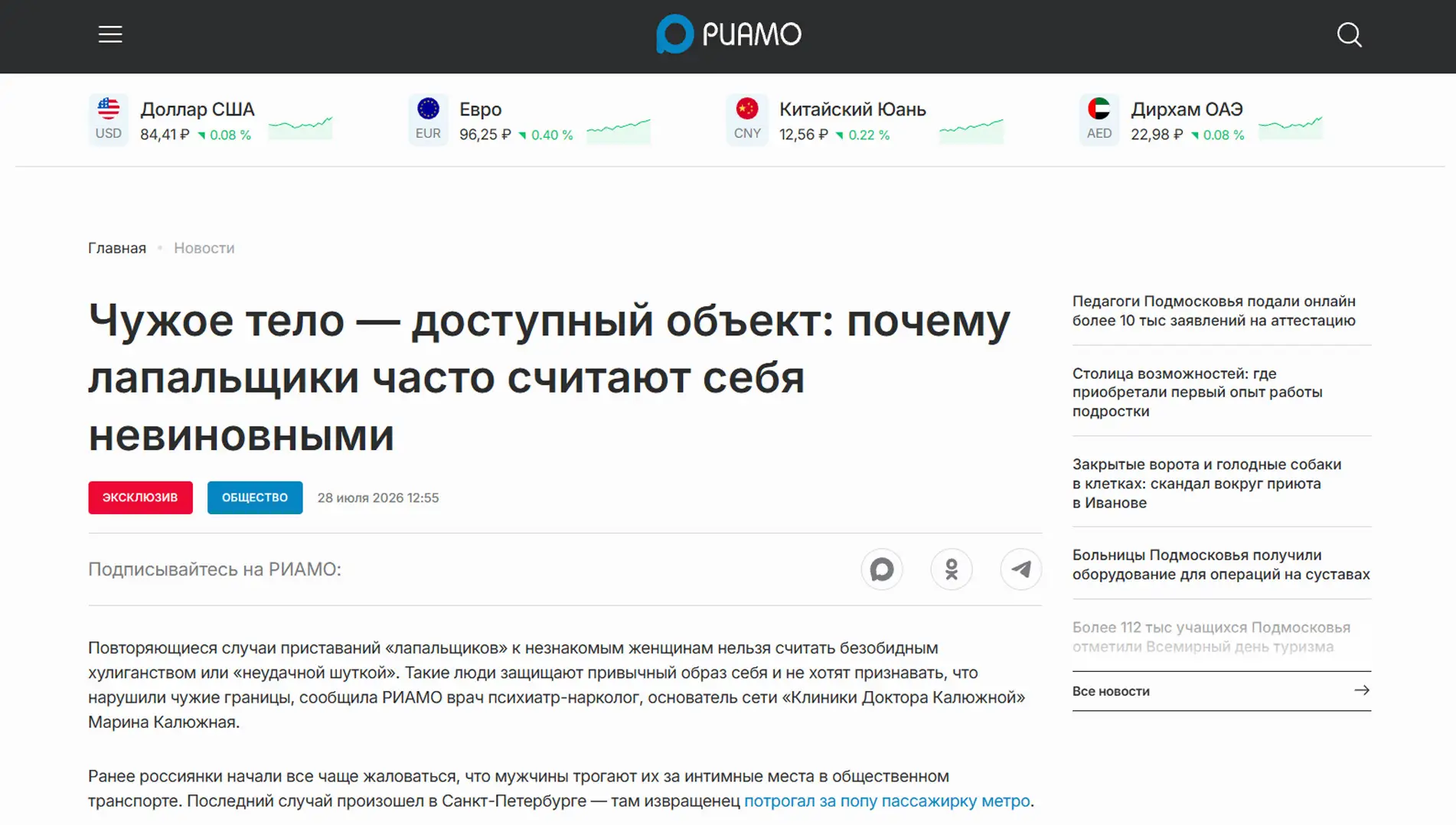Open the site search
This screenshot has height=825, width=1456.
pyautogui.click(x=1349, y=34)
